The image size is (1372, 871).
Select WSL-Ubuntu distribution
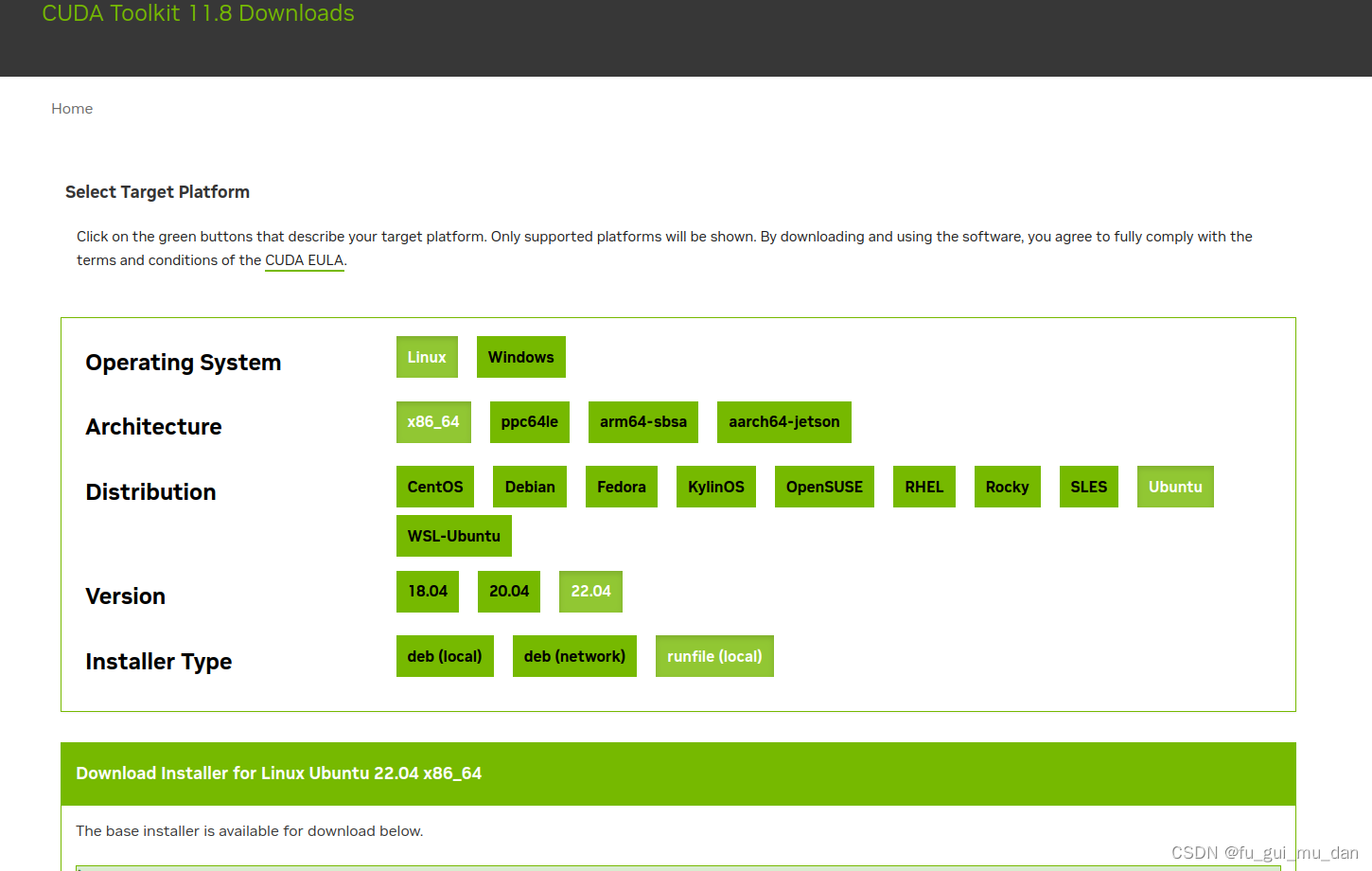pos(454,536)
